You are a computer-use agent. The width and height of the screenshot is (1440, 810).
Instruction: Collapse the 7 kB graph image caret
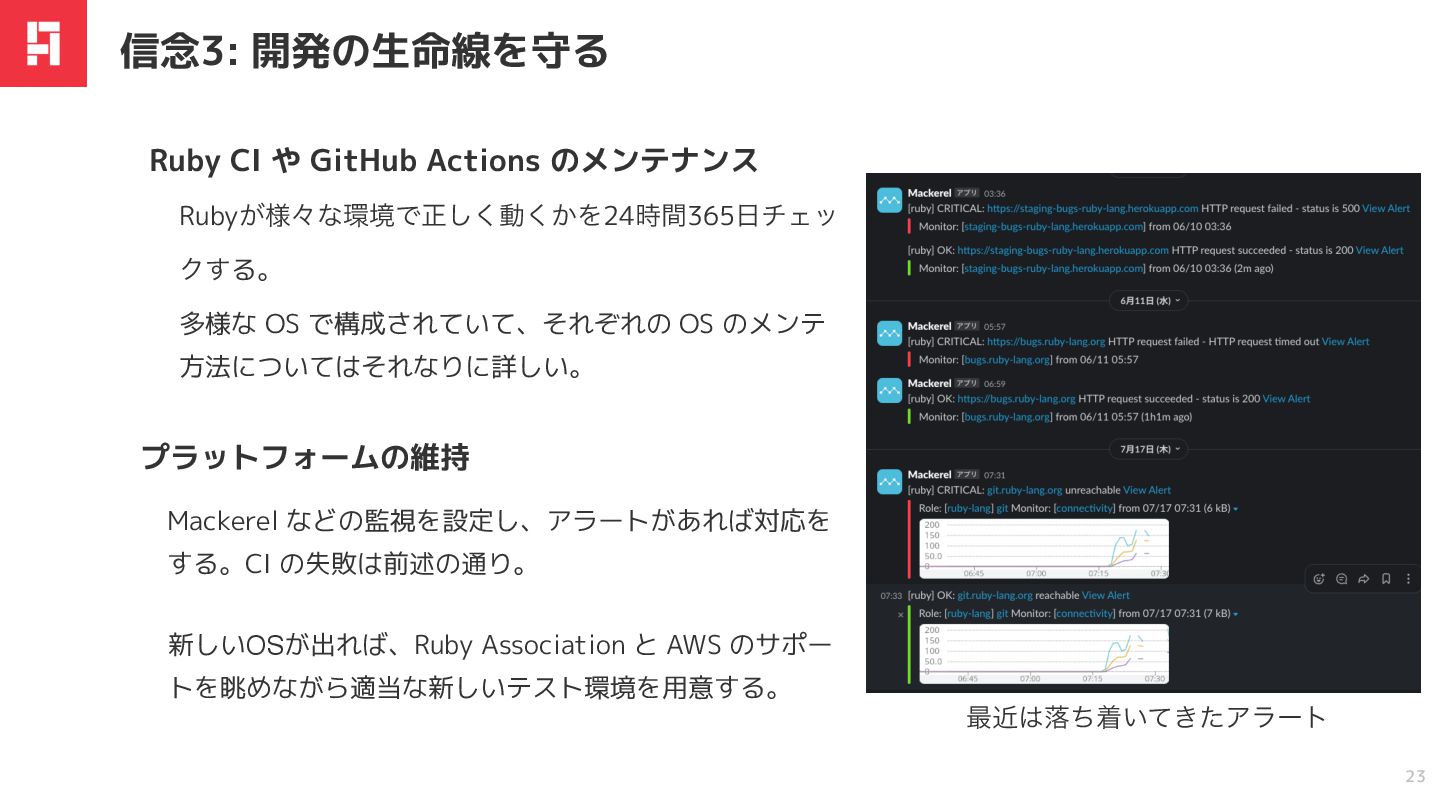pyautogui.click(x=1236, y=614)
